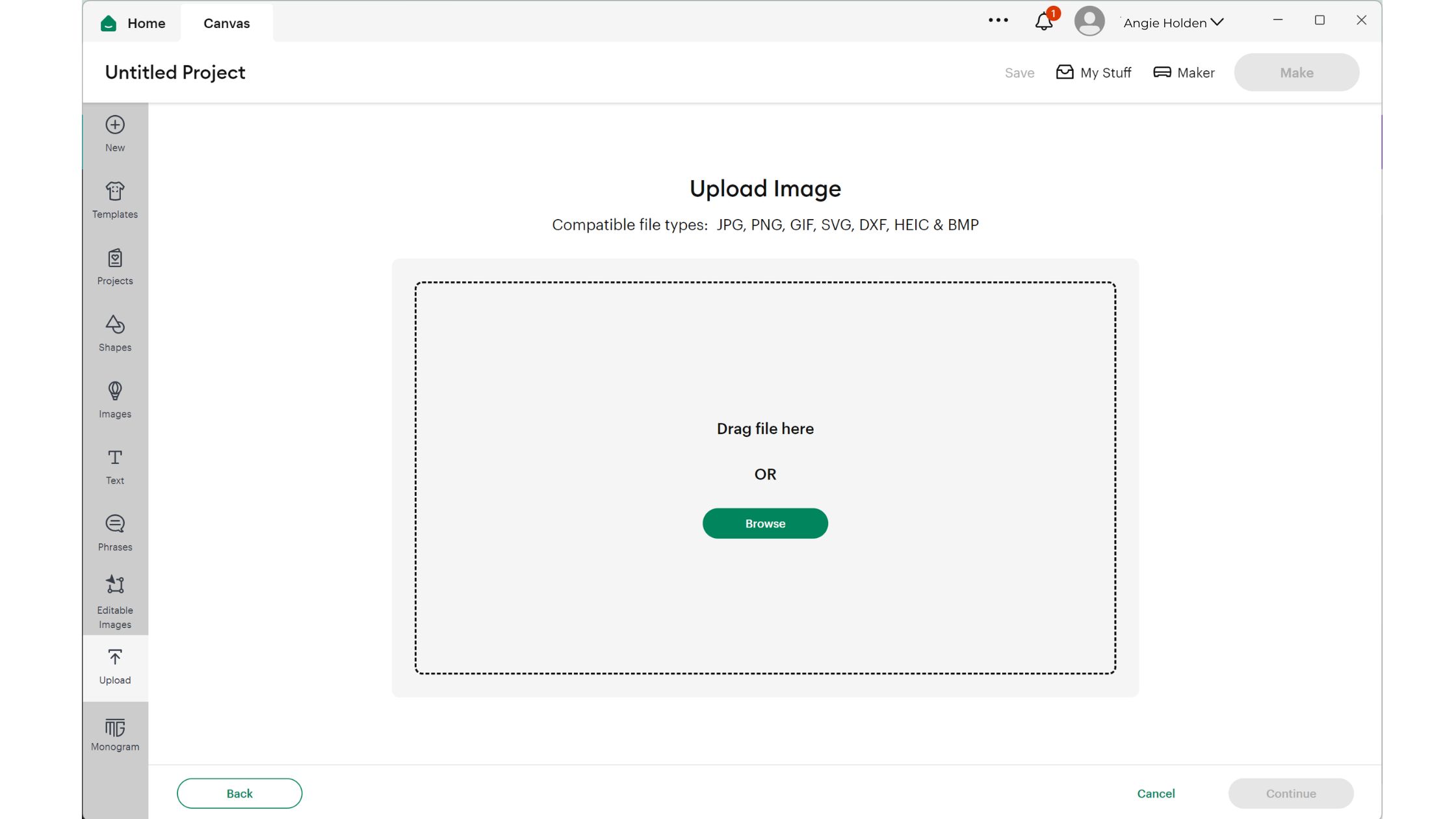Open the three-dots more options menu
Image resolution: width=1456 pixels, height=819 pixels.
tap(998, 21)
